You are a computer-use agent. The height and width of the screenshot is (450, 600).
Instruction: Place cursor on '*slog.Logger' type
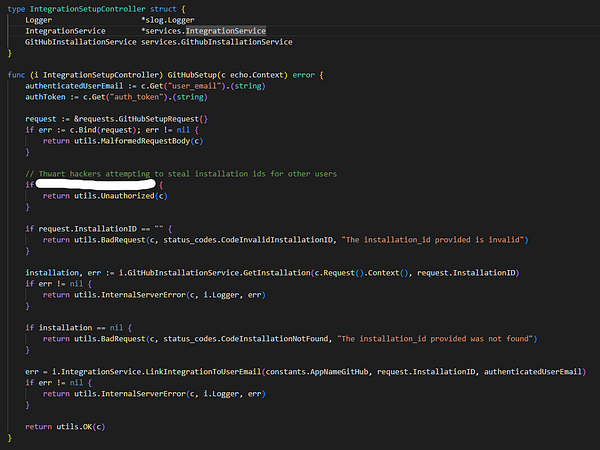tap(168, 20)
